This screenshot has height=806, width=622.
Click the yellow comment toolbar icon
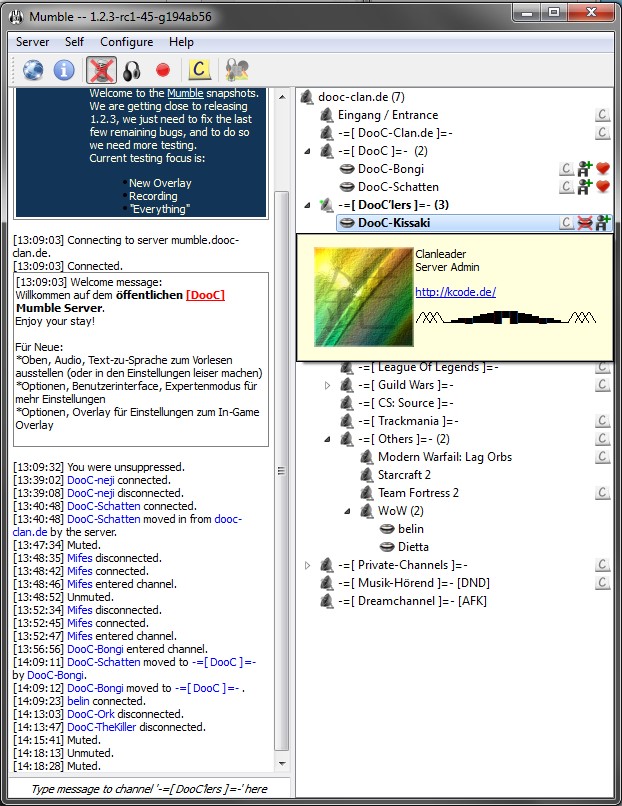pyautogui.click(x=199, y=70)
